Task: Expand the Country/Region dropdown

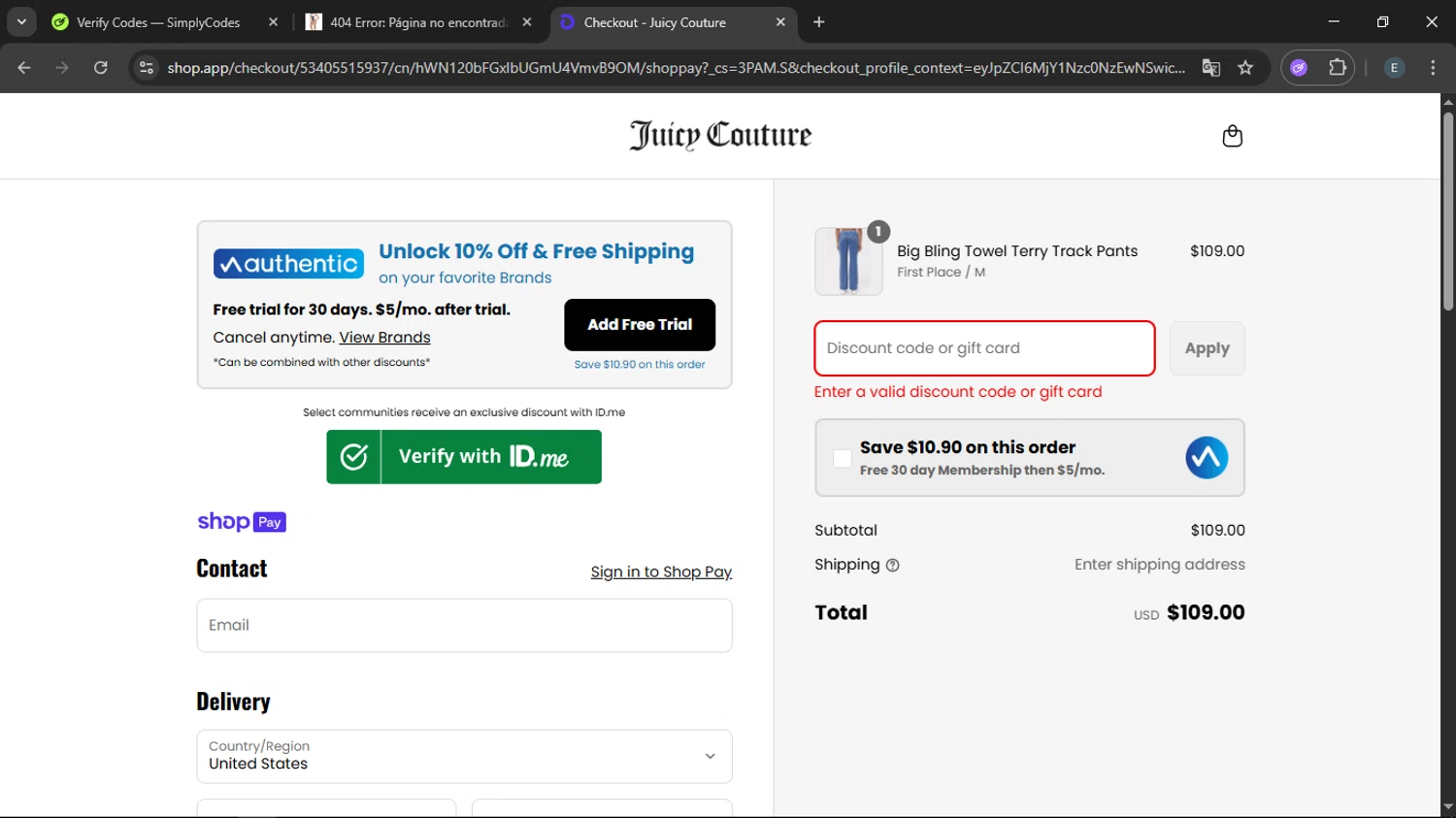Action: (464, 756)
